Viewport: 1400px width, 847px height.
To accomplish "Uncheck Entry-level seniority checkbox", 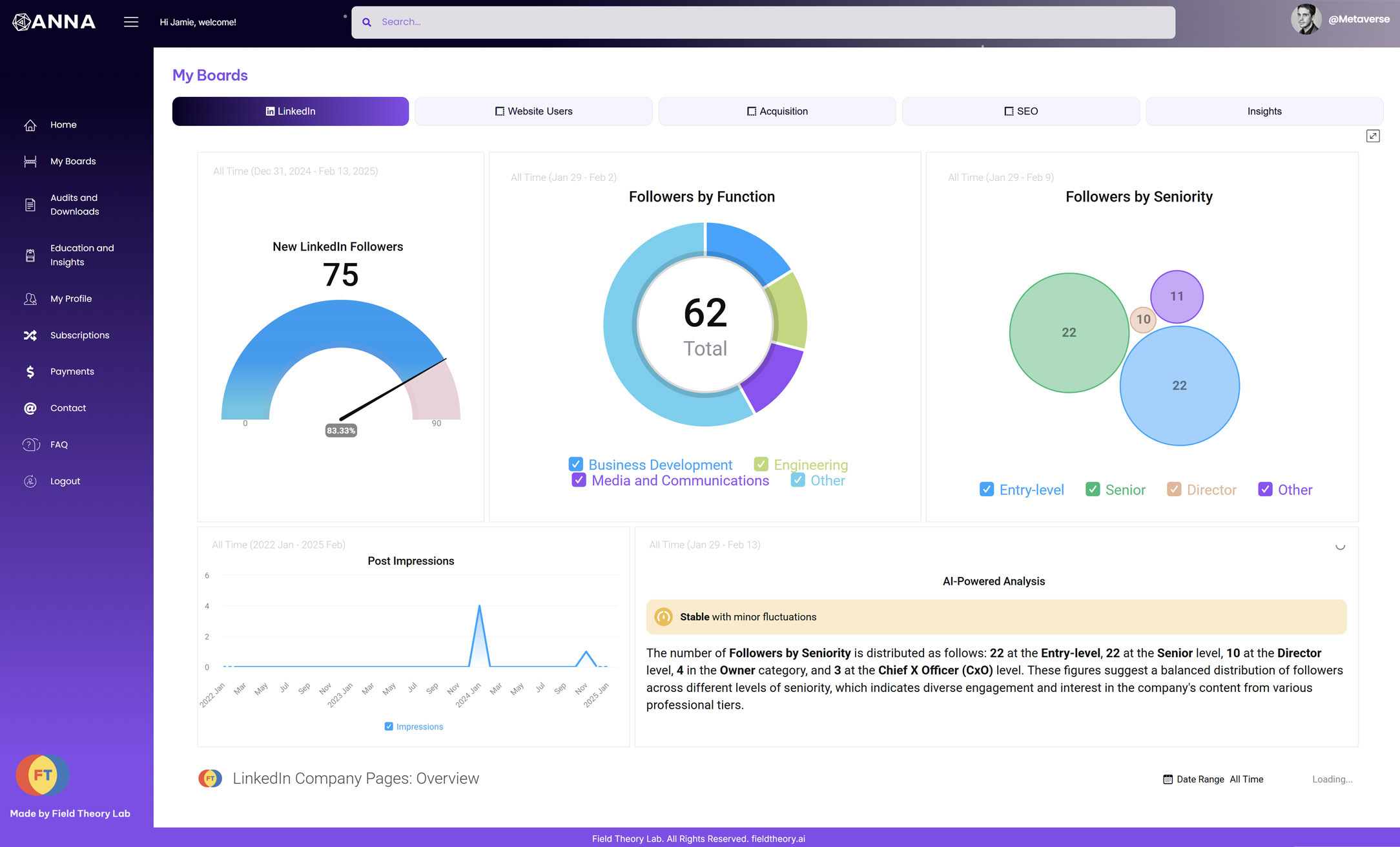I will coord(987,490).
